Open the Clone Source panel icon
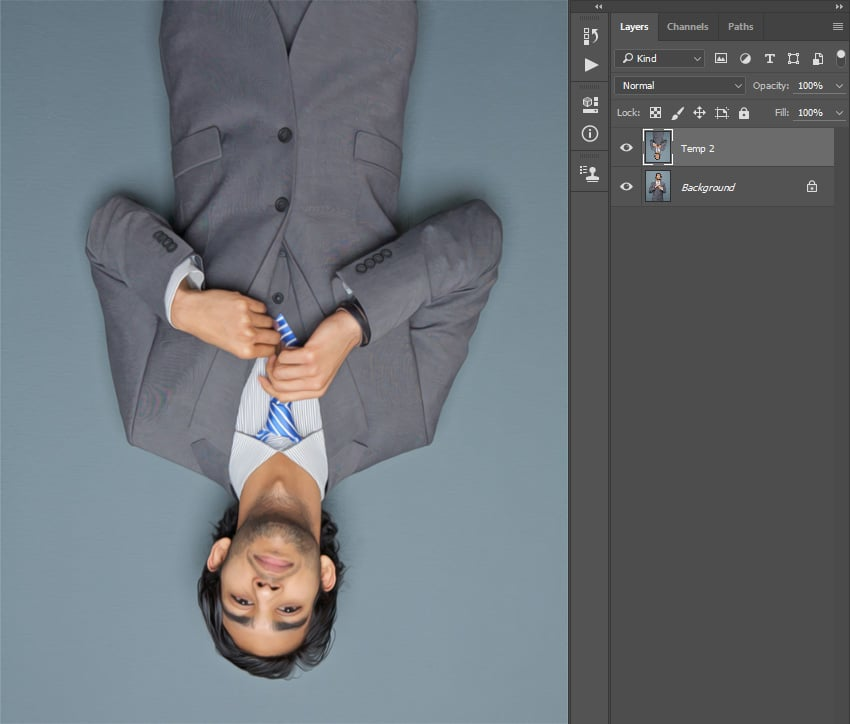The width and height of the screenshot is (850, 724). coord(590,173)
